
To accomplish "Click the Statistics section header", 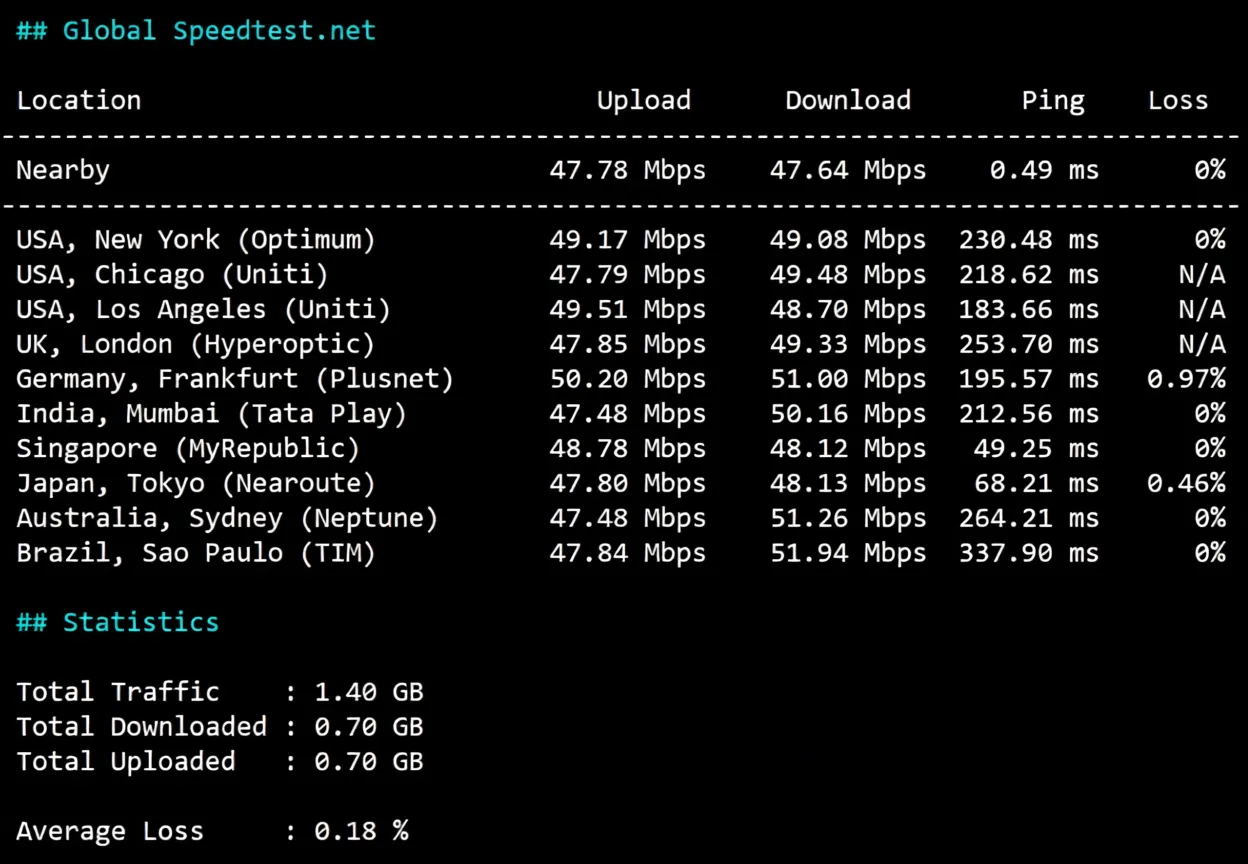I will click(x=117, y=622).
